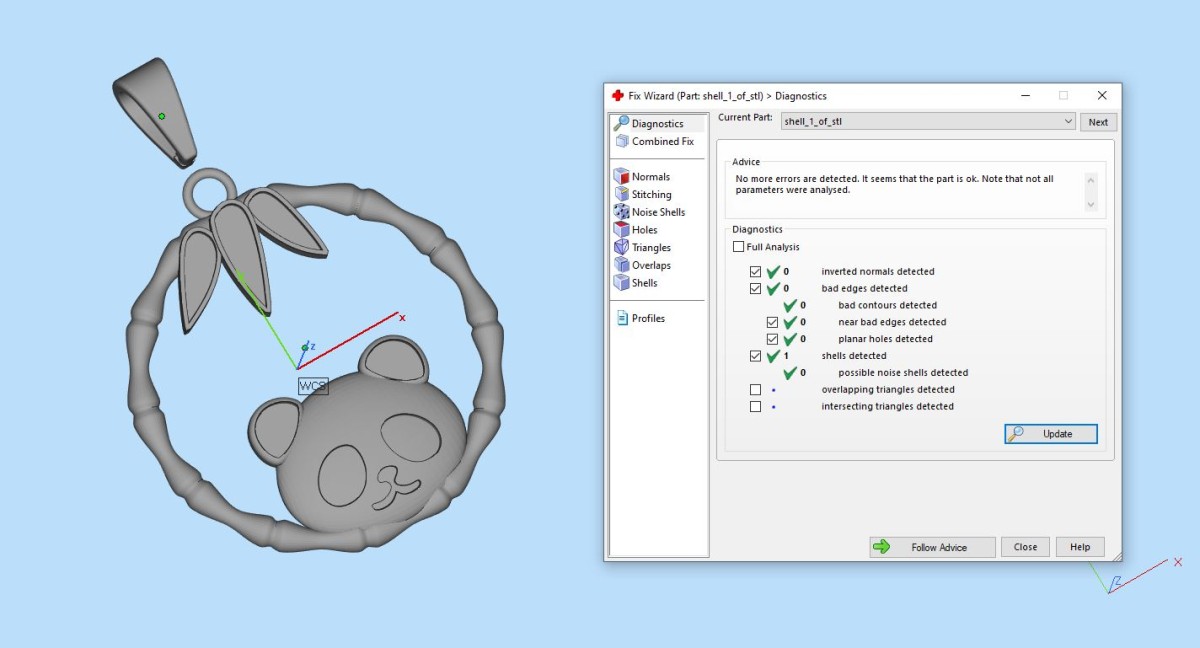Screen dimensions: 1200x648
Task: Select the Holes repair icon
Action: click(x=621, y=229)
